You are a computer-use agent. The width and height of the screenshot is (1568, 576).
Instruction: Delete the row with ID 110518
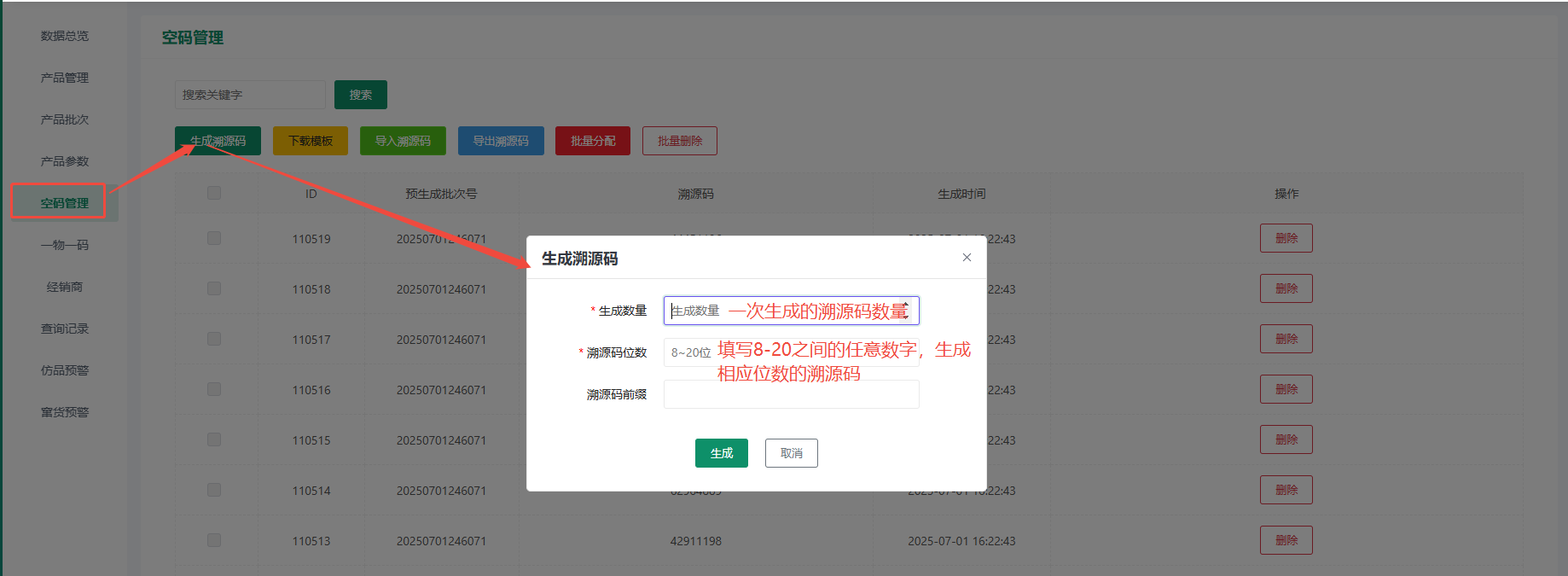[1286, 289]
